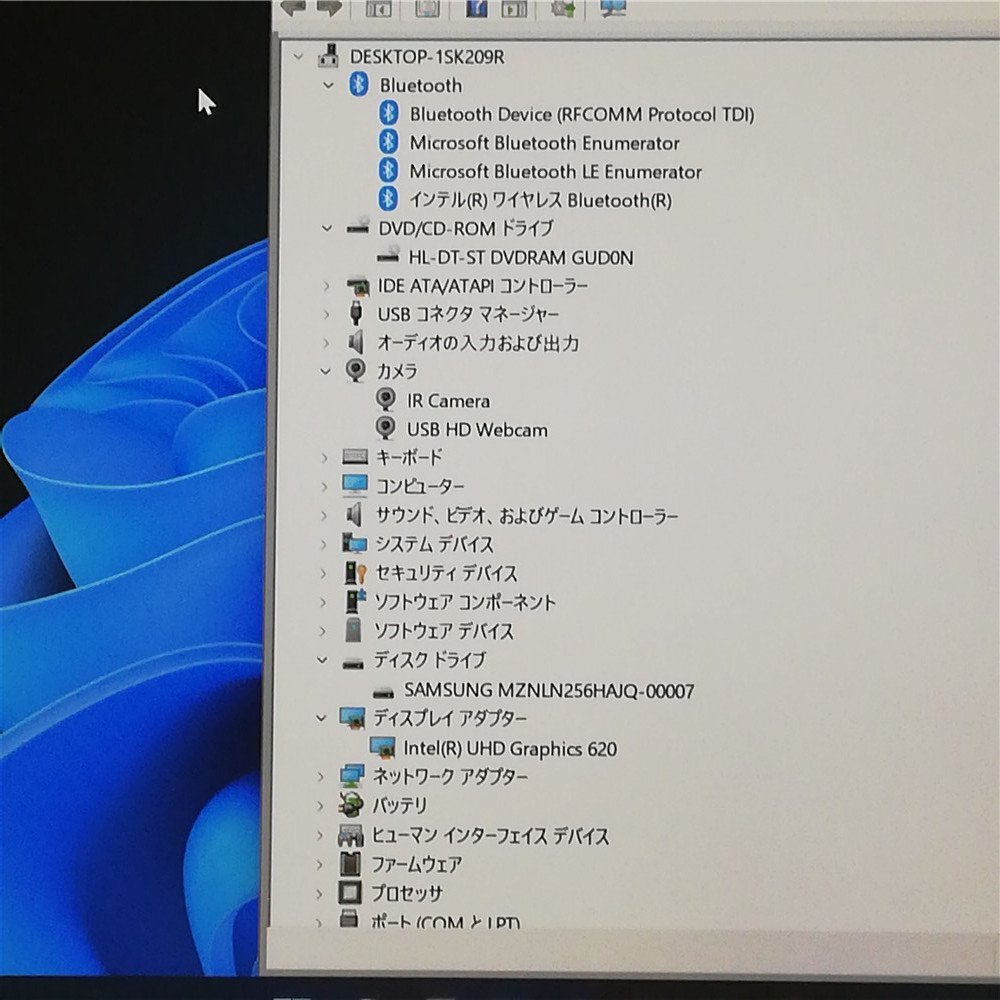Expand the セキュリティ デバイス category

[323, 573]
